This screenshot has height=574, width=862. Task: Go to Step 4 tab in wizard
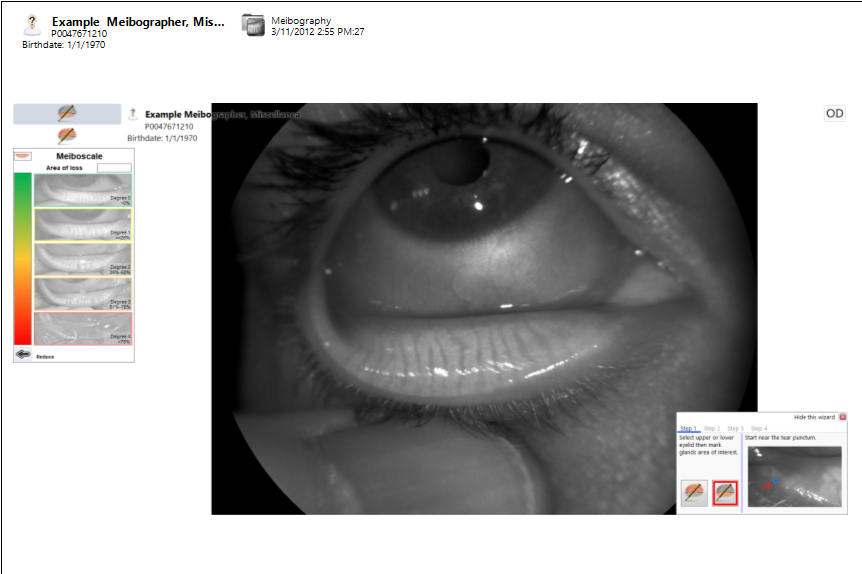(759, 428)
